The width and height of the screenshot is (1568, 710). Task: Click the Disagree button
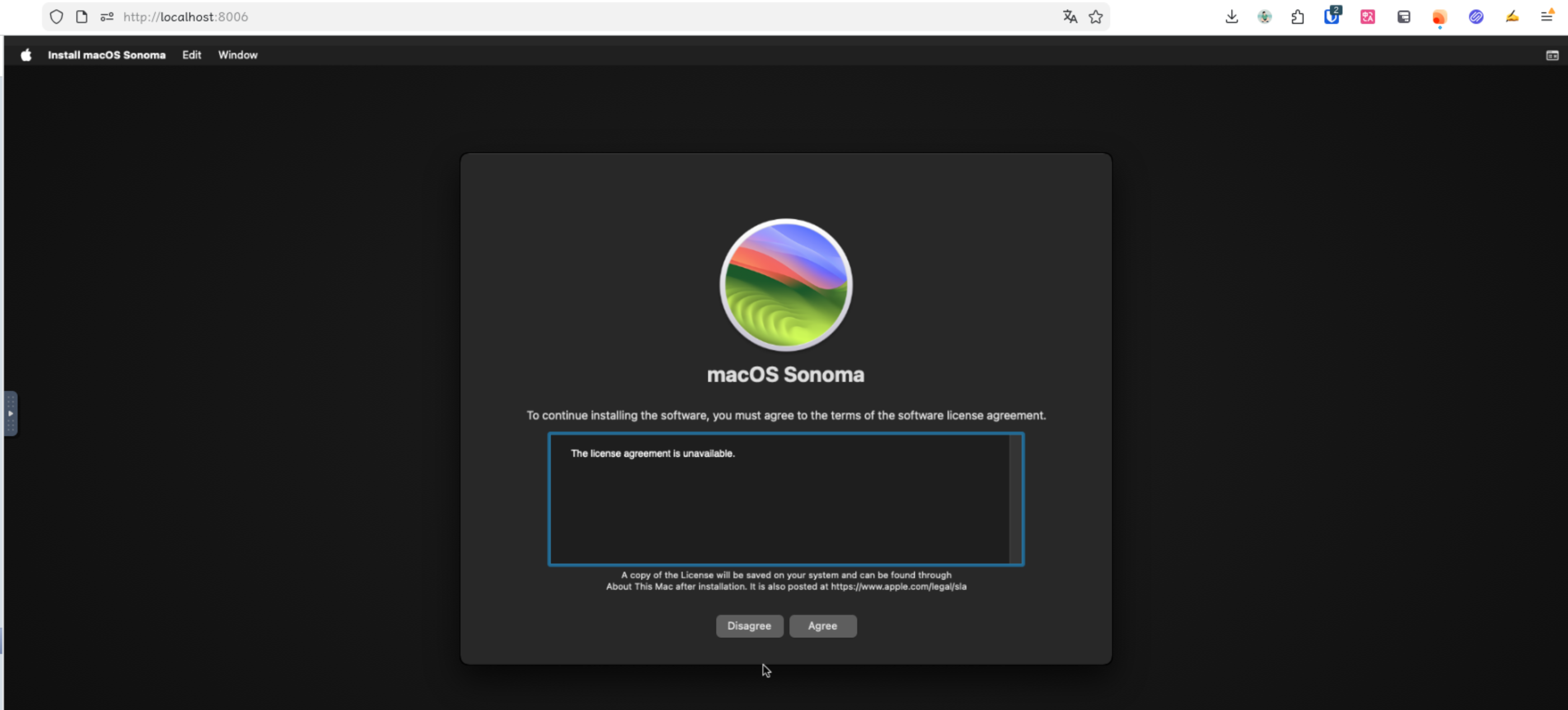pos(749,625)
